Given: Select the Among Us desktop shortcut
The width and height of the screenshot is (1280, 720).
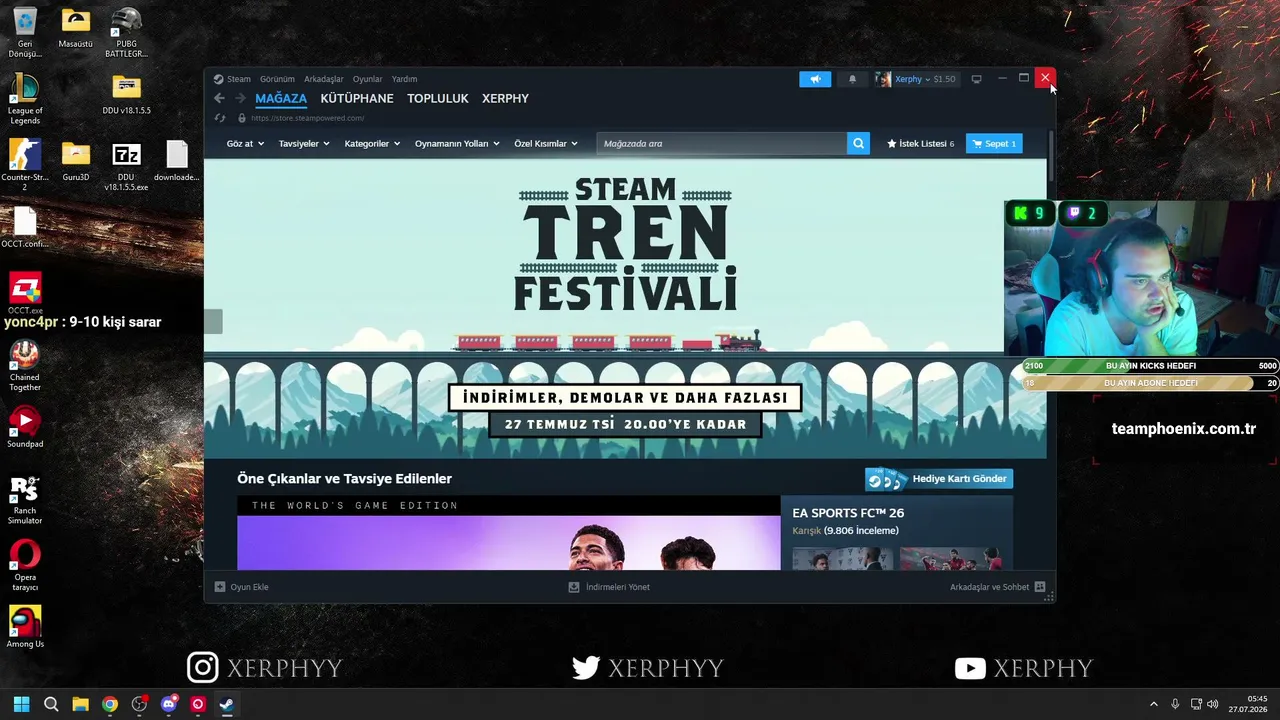Looking at the screenshot, I should (25, 628).
